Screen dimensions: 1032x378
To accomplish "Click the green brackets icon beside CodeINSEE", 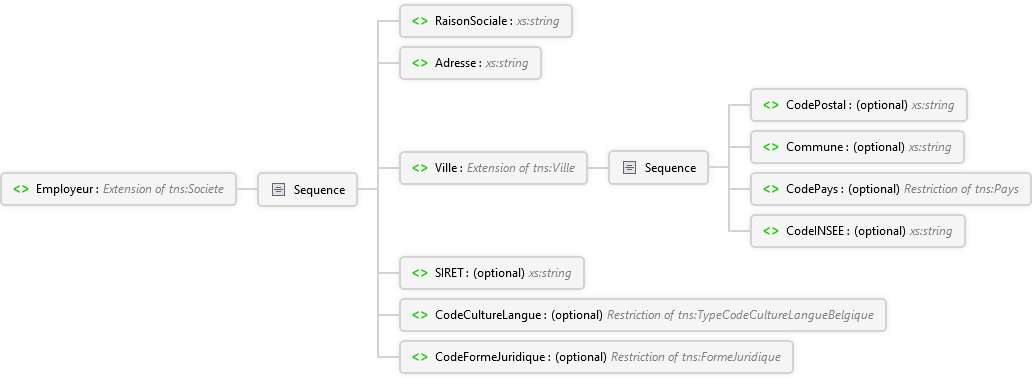I will pos(771,231).
